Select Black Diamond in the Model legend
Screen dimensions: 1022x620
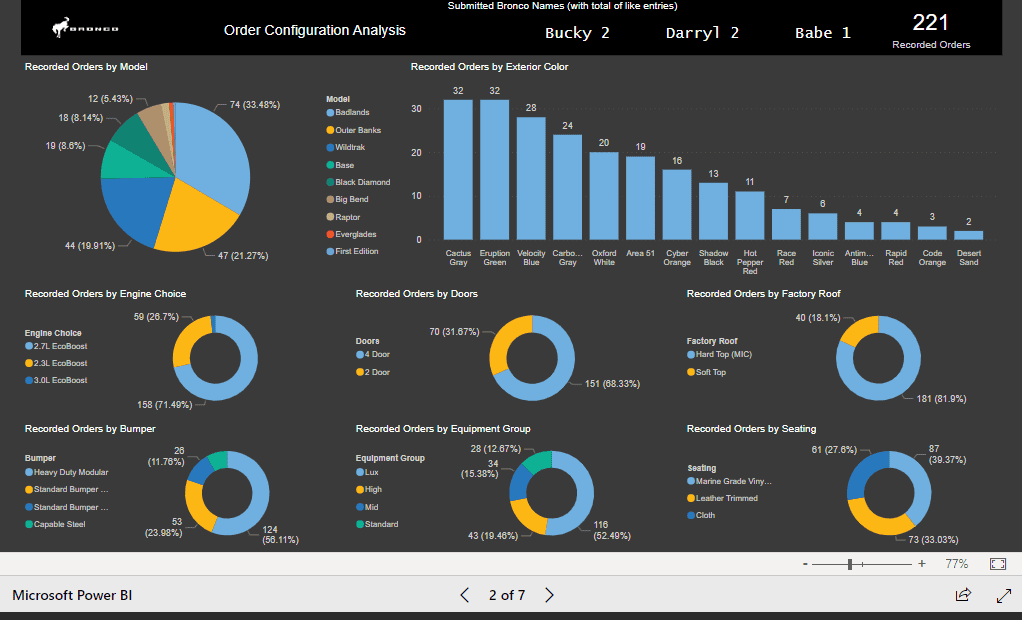(358, 182)
